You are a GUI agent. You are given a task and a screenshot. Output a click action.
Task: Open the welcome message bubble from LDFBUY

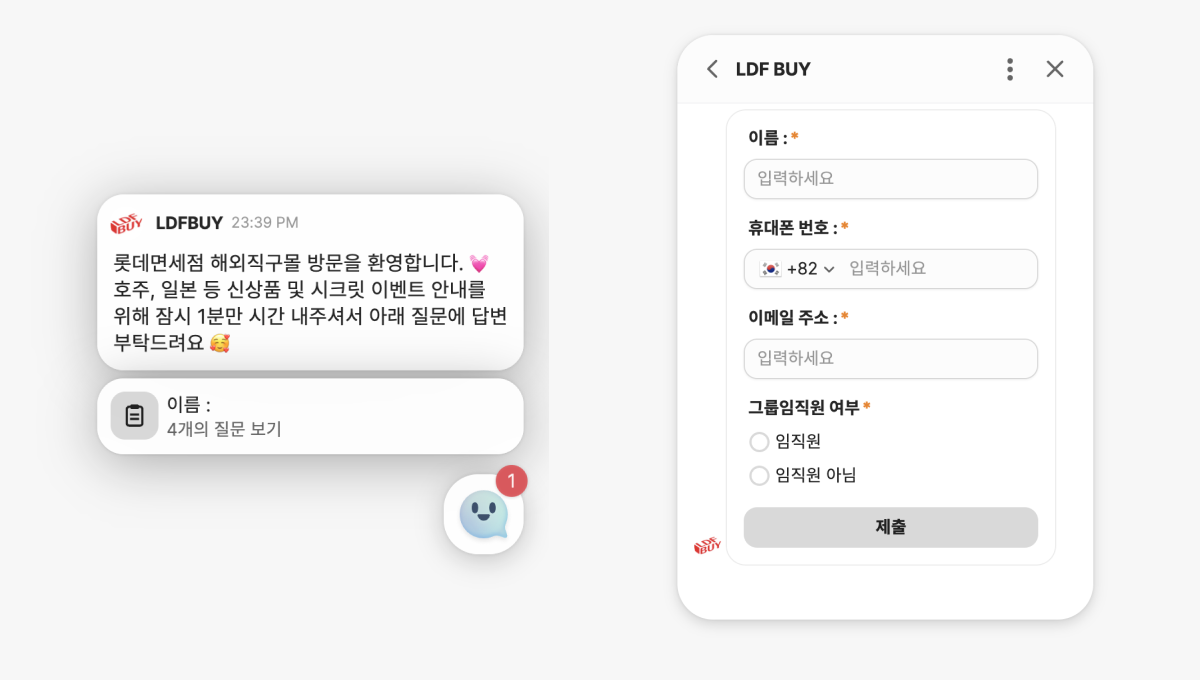point(310,283)
